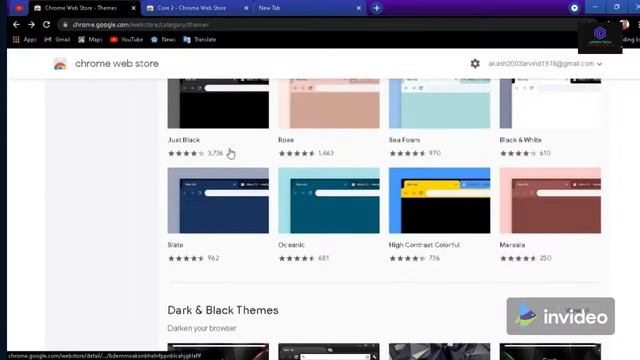The height and width of the screenshot is (360, 640).
Task: Click Sea Foam star rating 970
Action: click(415, 153)
